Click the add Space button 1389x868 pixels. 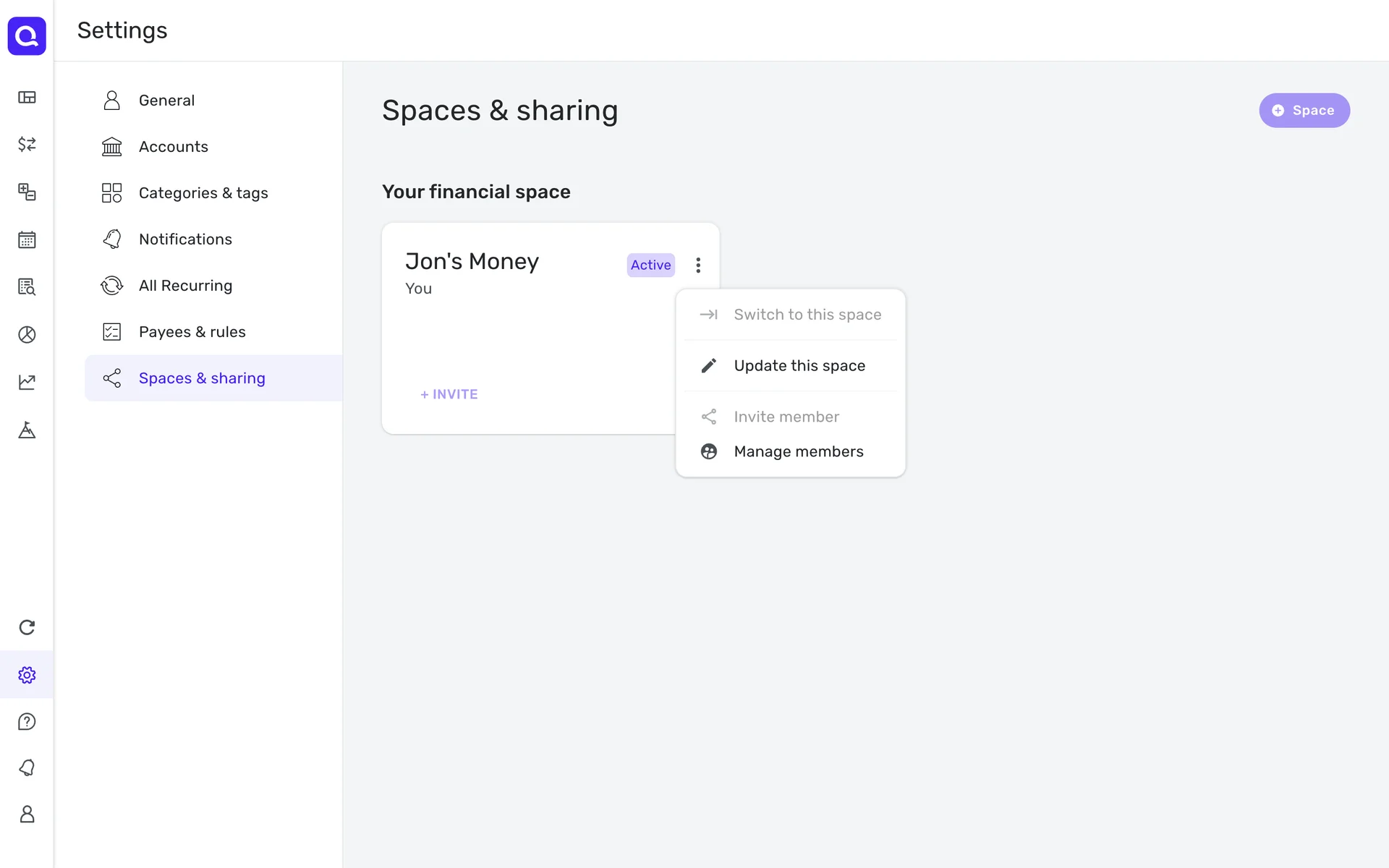tap(1304, 111)
